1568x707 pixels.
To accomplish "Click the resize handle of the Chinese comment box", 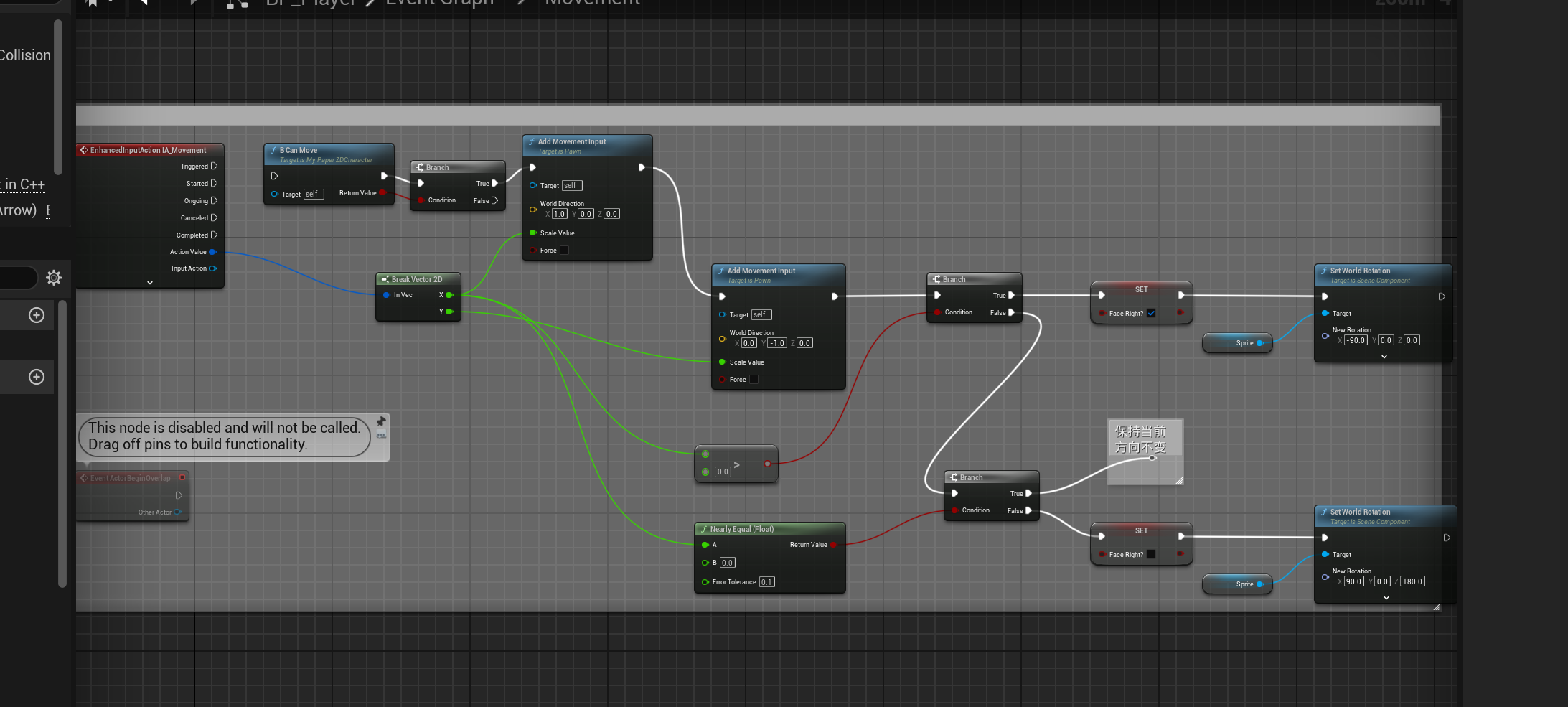I will click(1179, 481).
